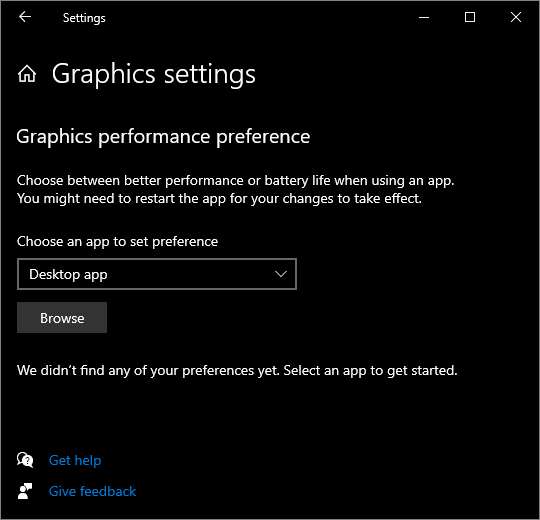The height and width of the screenshot is (520, 540).
Task: Open the Give feedback link
Action: tap(92, 491)
